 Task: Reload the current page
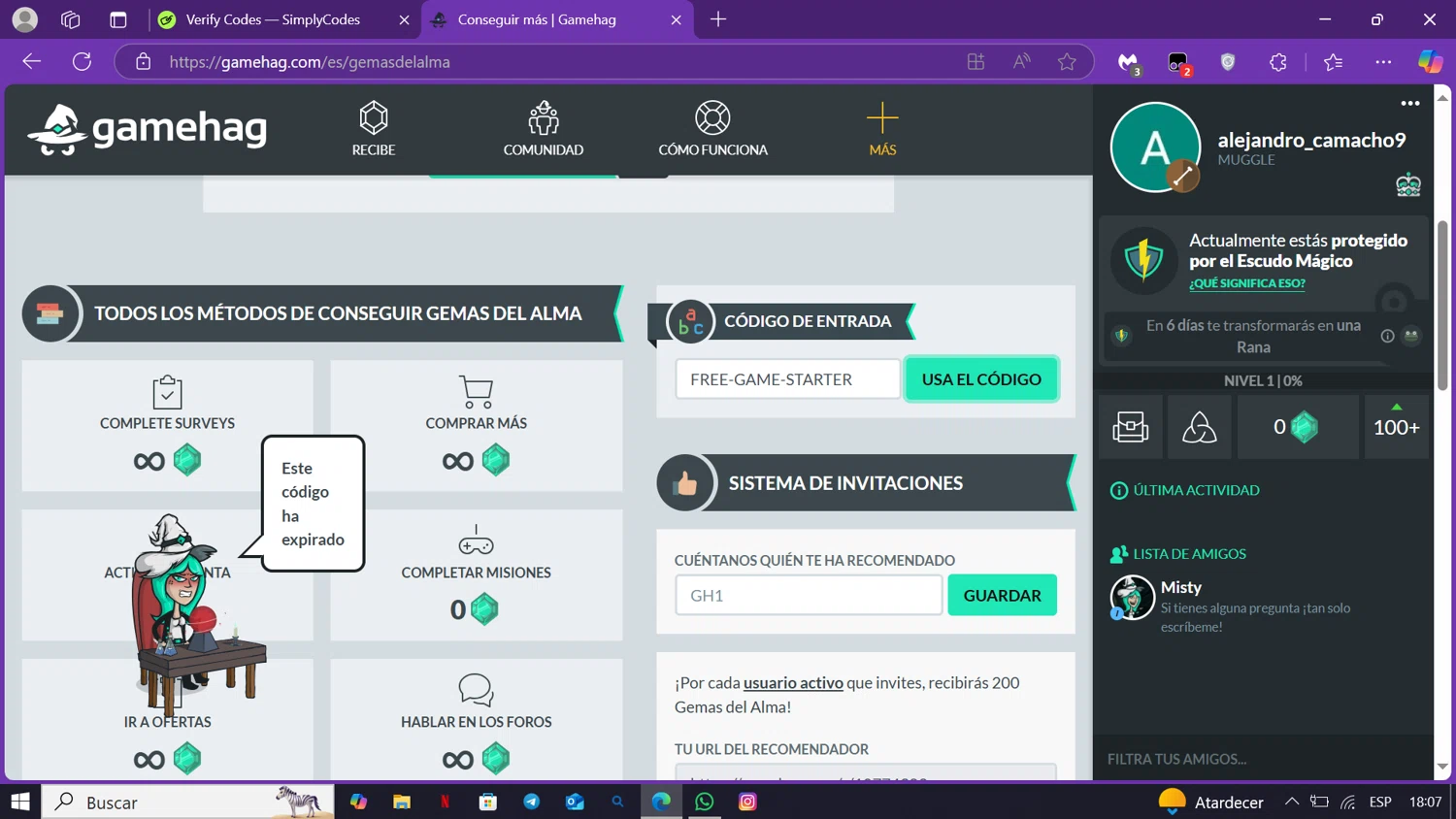pos(83,62)
